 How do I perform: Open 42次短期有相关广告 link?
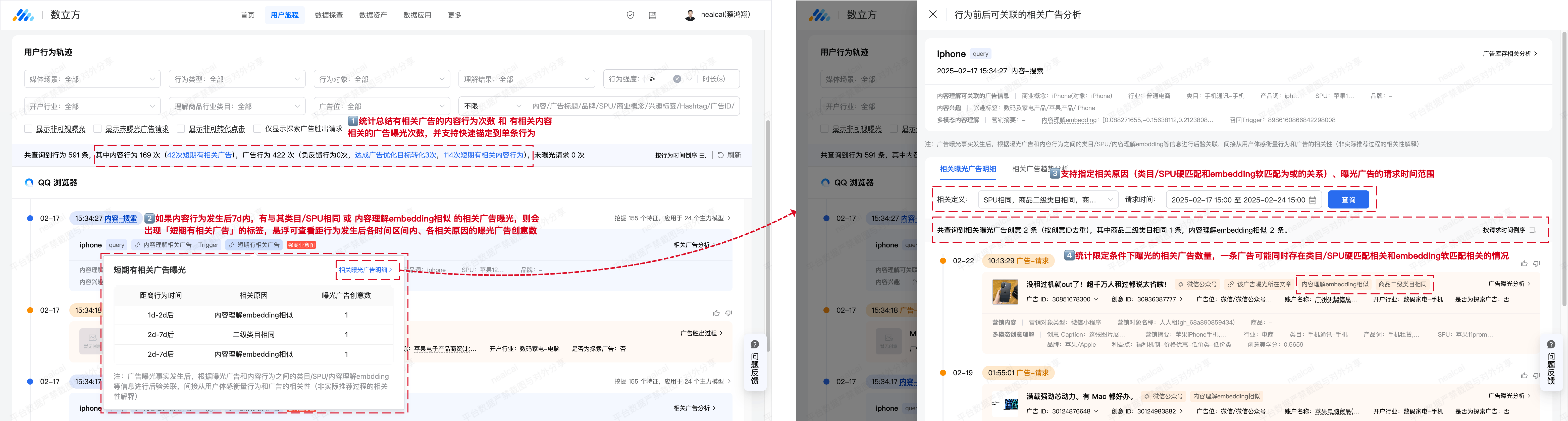point(200,155)
